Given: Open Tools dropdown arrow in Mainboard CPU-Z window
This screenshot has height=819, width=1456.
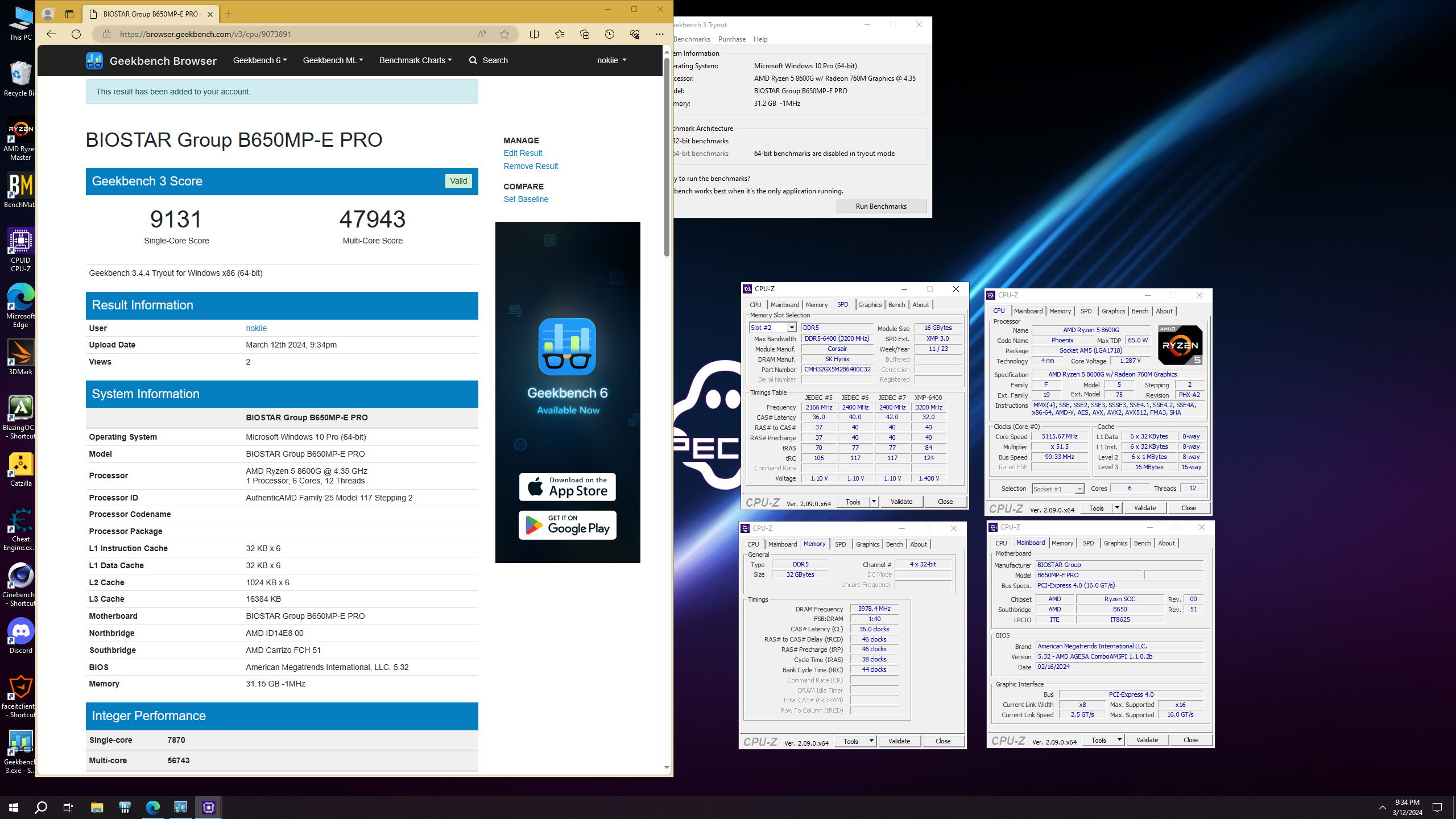Looking at the screenshot, I should click(1119, 740).
